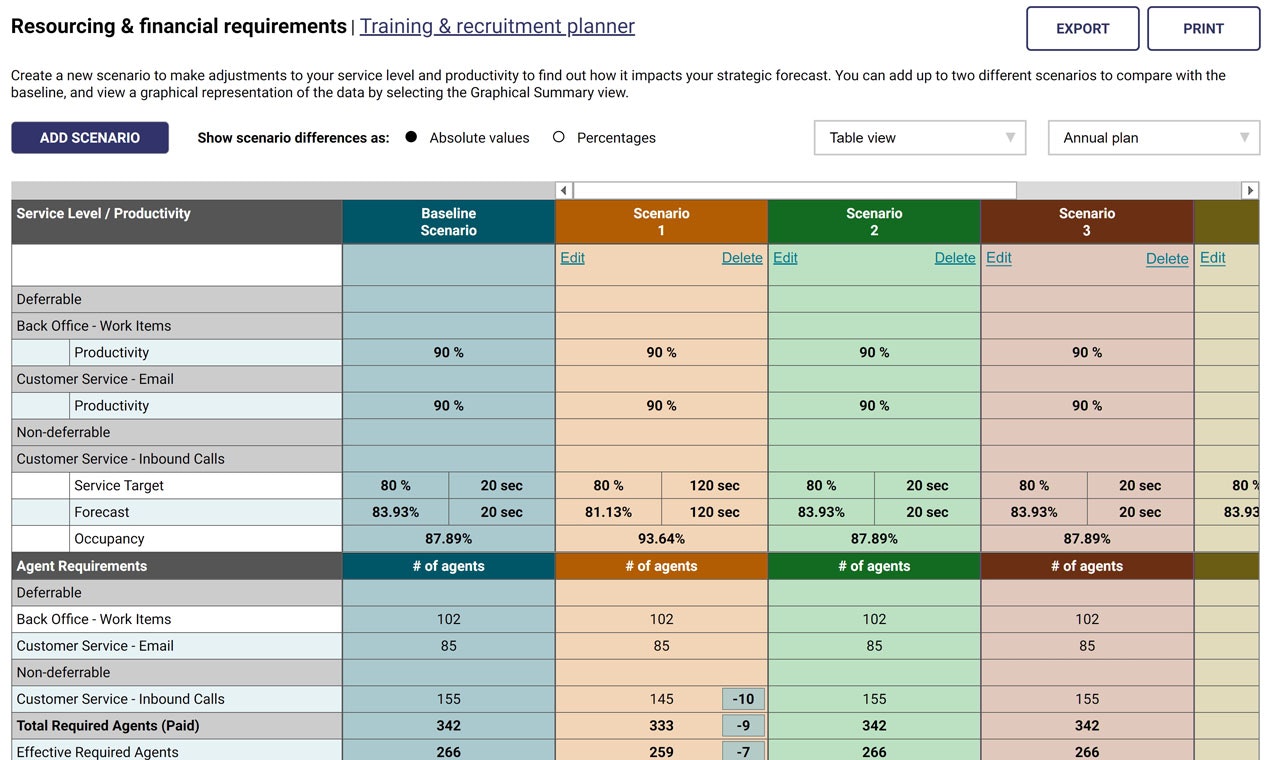Click the -7 difference badge
The width and height of the screenshot is (1270, 760).
click(x=743, y=752)
